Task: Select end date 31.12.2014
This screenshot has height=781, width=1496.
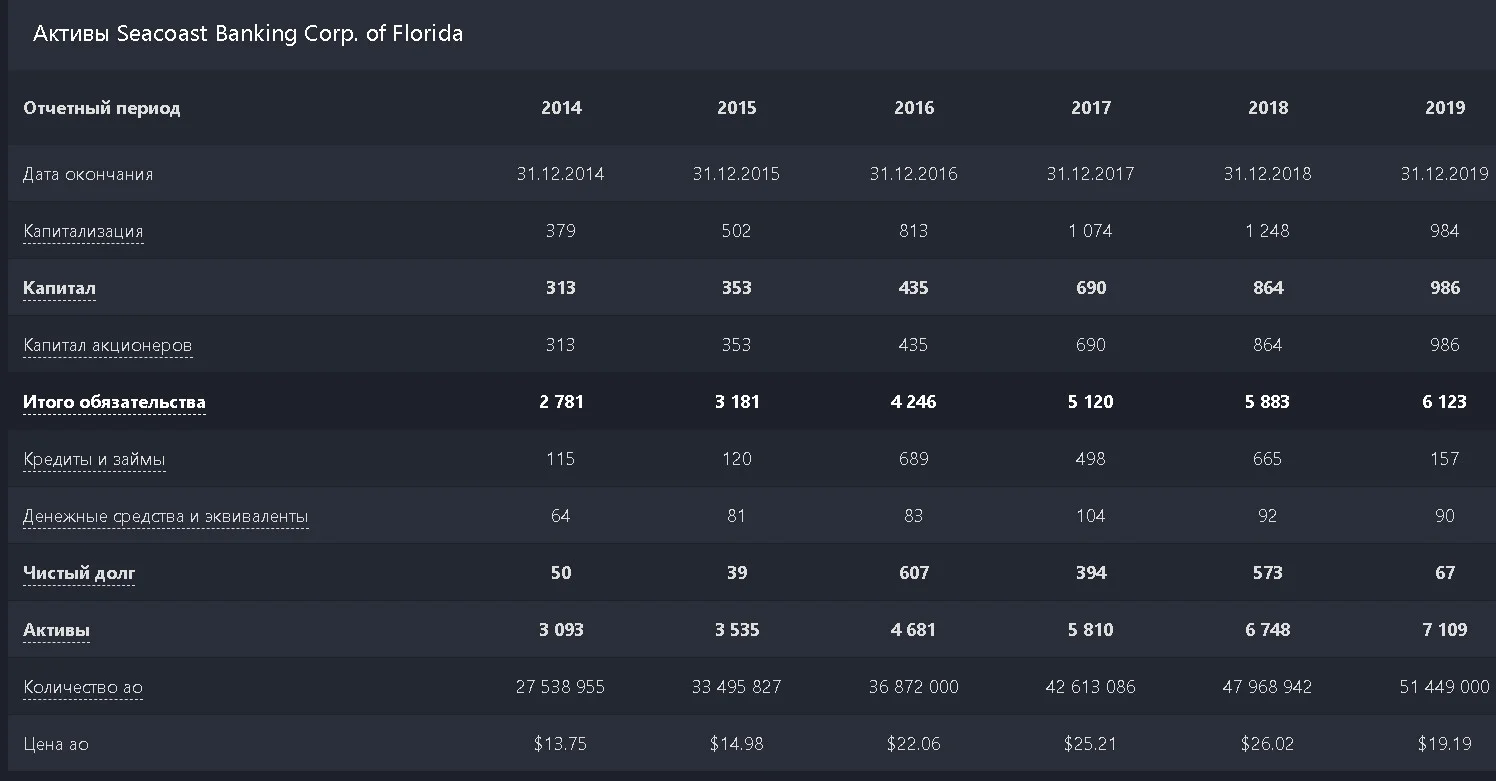Action: [x=561, y=174]
